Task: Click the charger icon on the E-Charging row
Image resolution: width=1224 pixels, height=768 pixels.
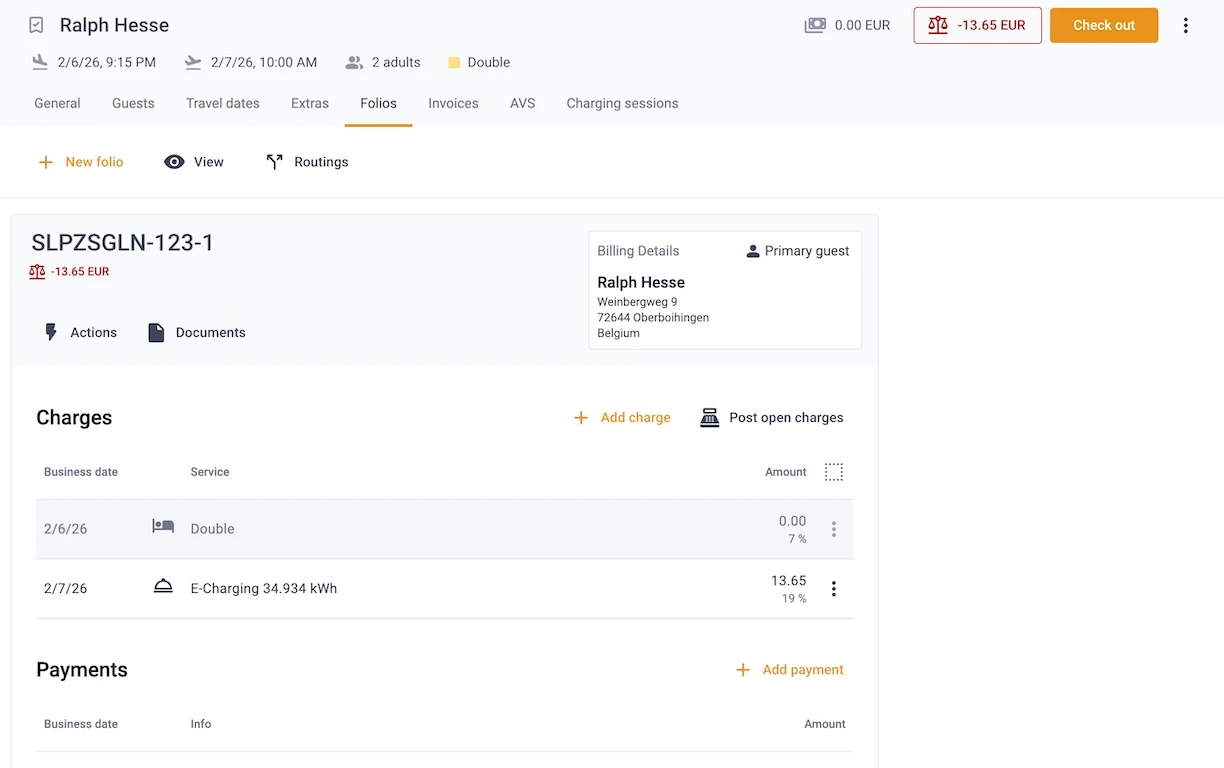Action: [x=163, y=588]
